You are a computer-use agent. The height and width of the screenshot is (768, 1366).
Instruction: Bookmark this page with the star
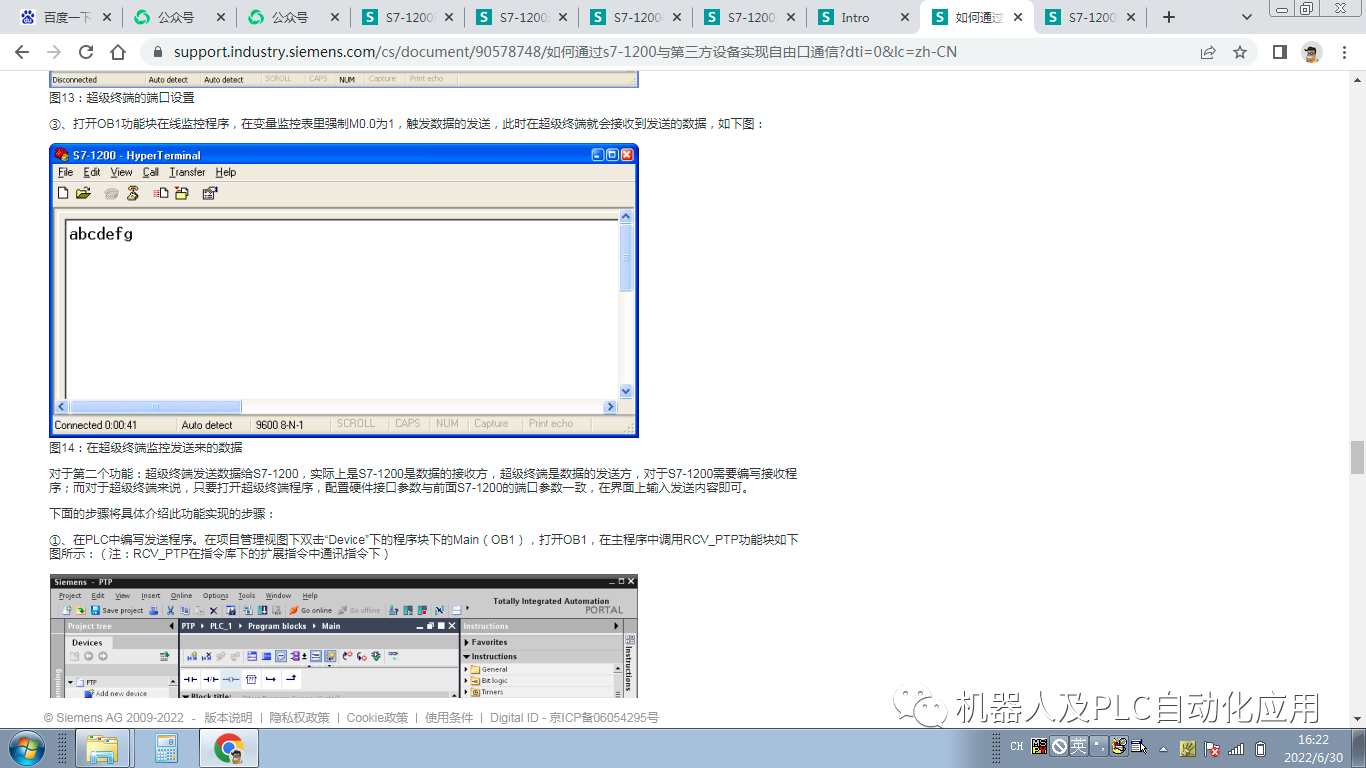tap(1240, 52)
